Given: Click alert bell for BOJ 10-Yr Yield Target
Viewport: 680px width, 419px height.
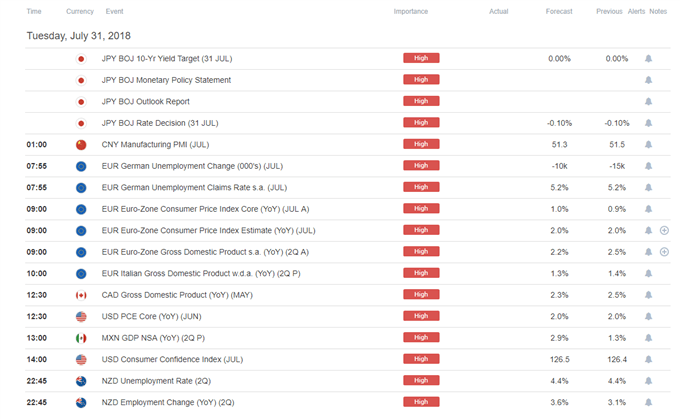Looking at the screenshot, I should click(648, 59).
